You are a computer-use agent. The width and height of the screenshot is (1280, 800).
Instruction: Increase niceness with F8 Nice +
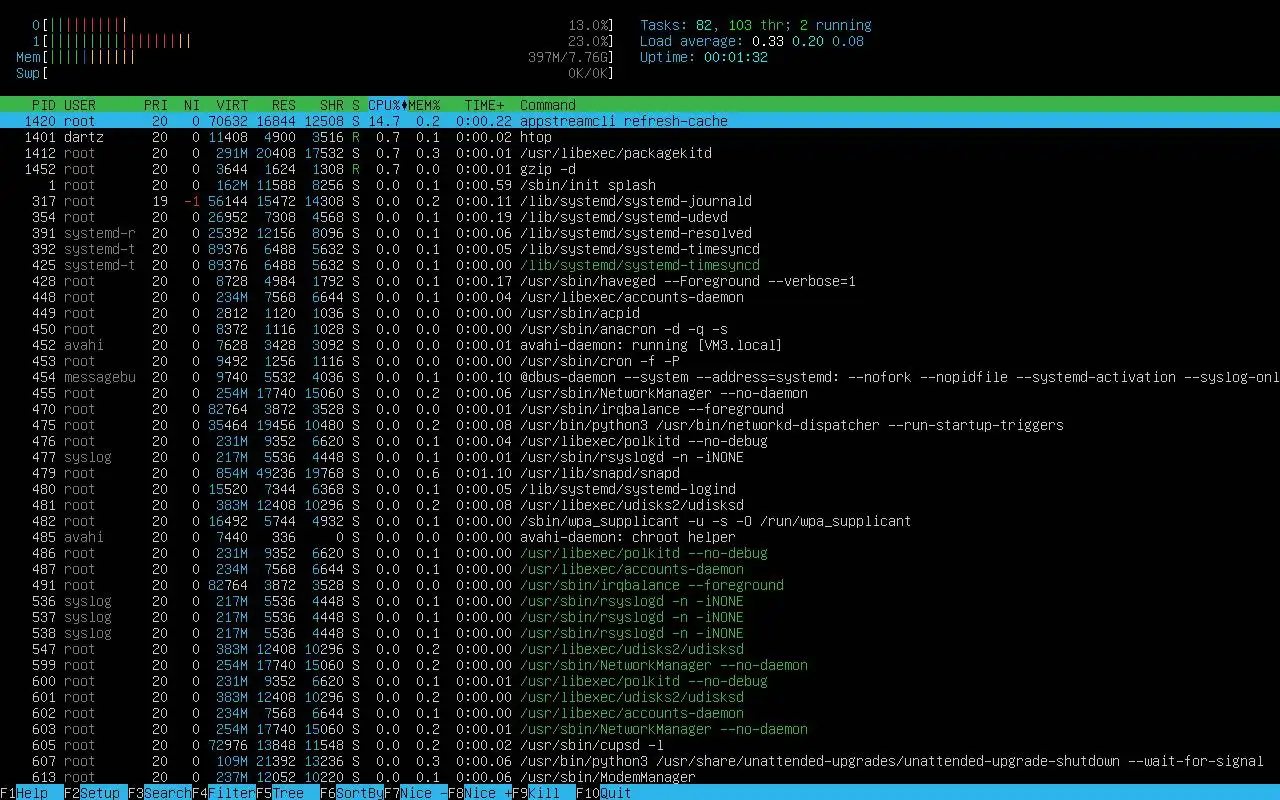point(480,793)
